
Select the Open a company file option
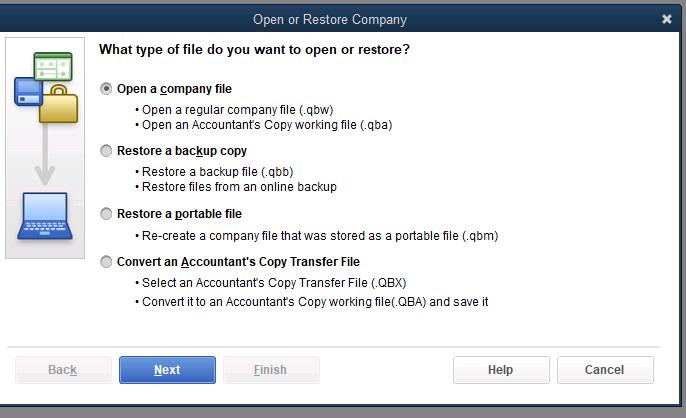pos(107,89)
